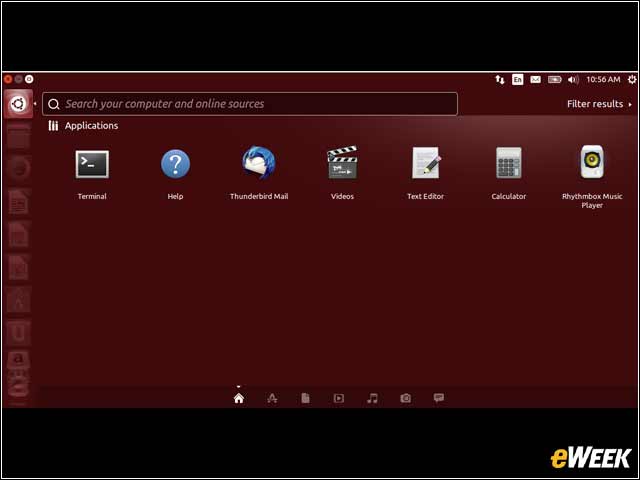Viewport: 640px width, 480px height.
Task: Switch to the Music lens
Action: click(372, 398)
